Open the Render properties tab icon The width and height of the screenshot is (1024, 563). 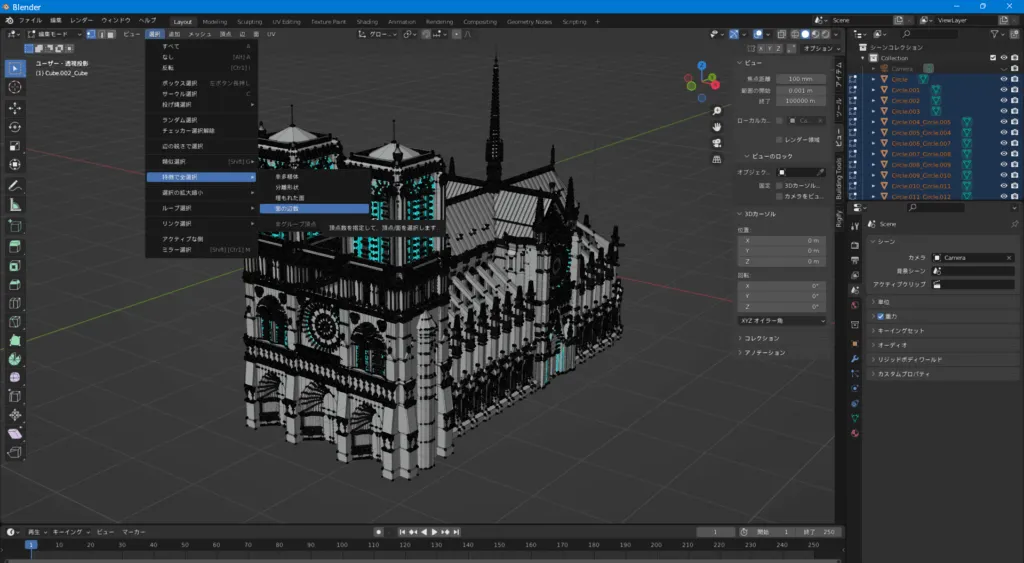pyautogui.click(x=855, y=245)
